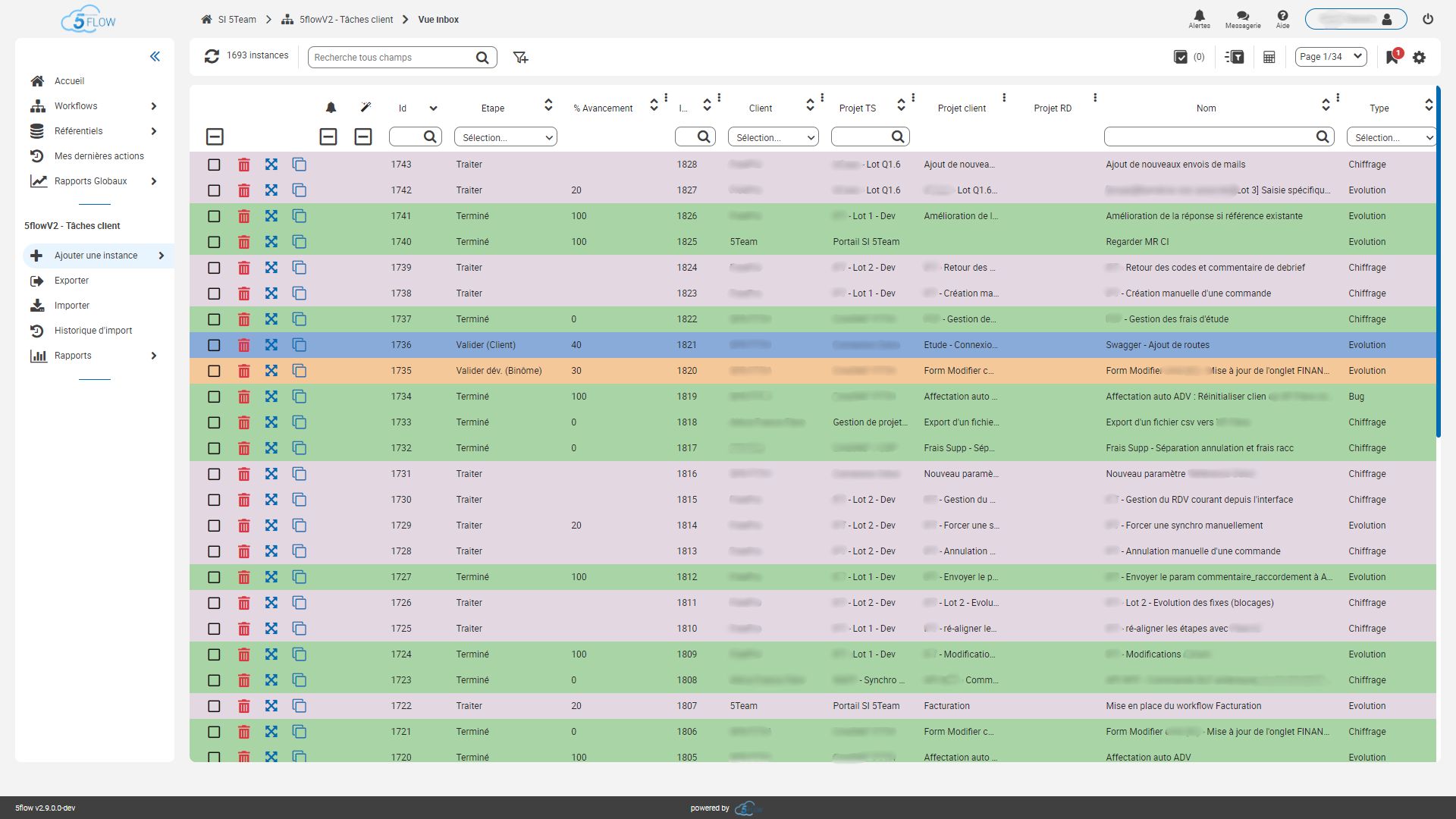1456x819 pixels.
Task: Click the copy icon for task 1736
Action: [298, 345]
